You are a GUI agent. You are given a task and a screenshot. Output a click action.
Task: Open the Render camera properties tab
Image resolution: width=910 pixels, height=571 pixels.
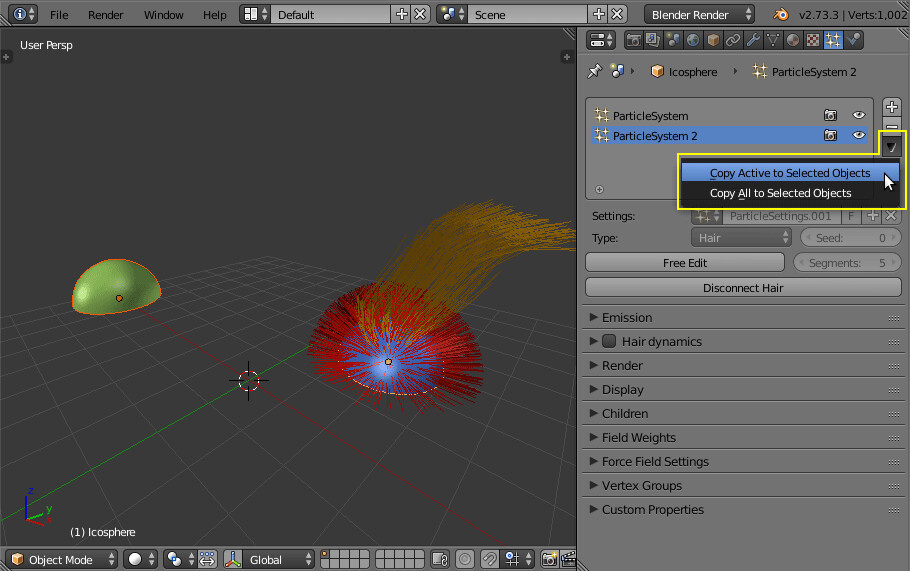point(633,40)
